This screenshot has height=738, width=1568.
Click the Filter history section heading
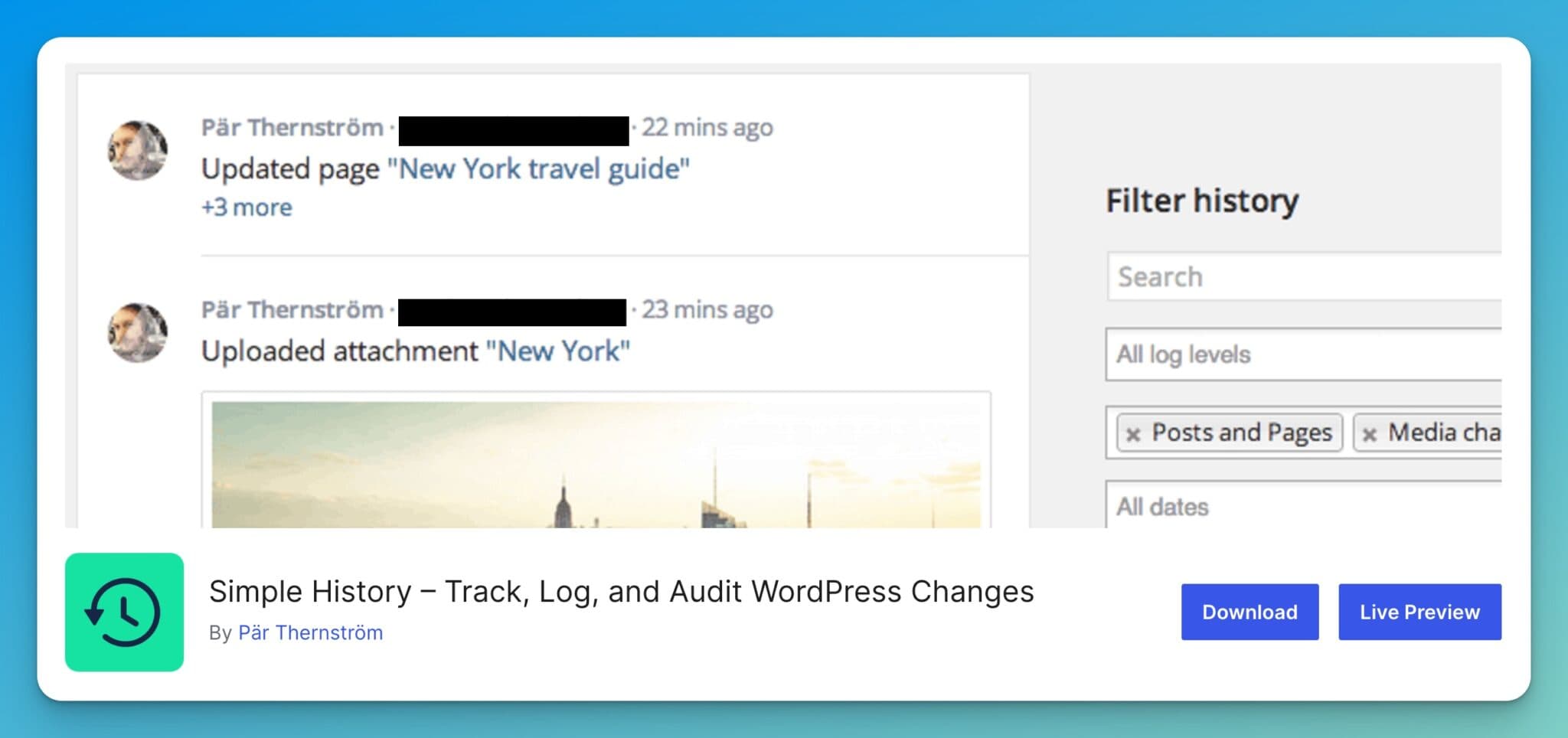(x=1201, y=200)
